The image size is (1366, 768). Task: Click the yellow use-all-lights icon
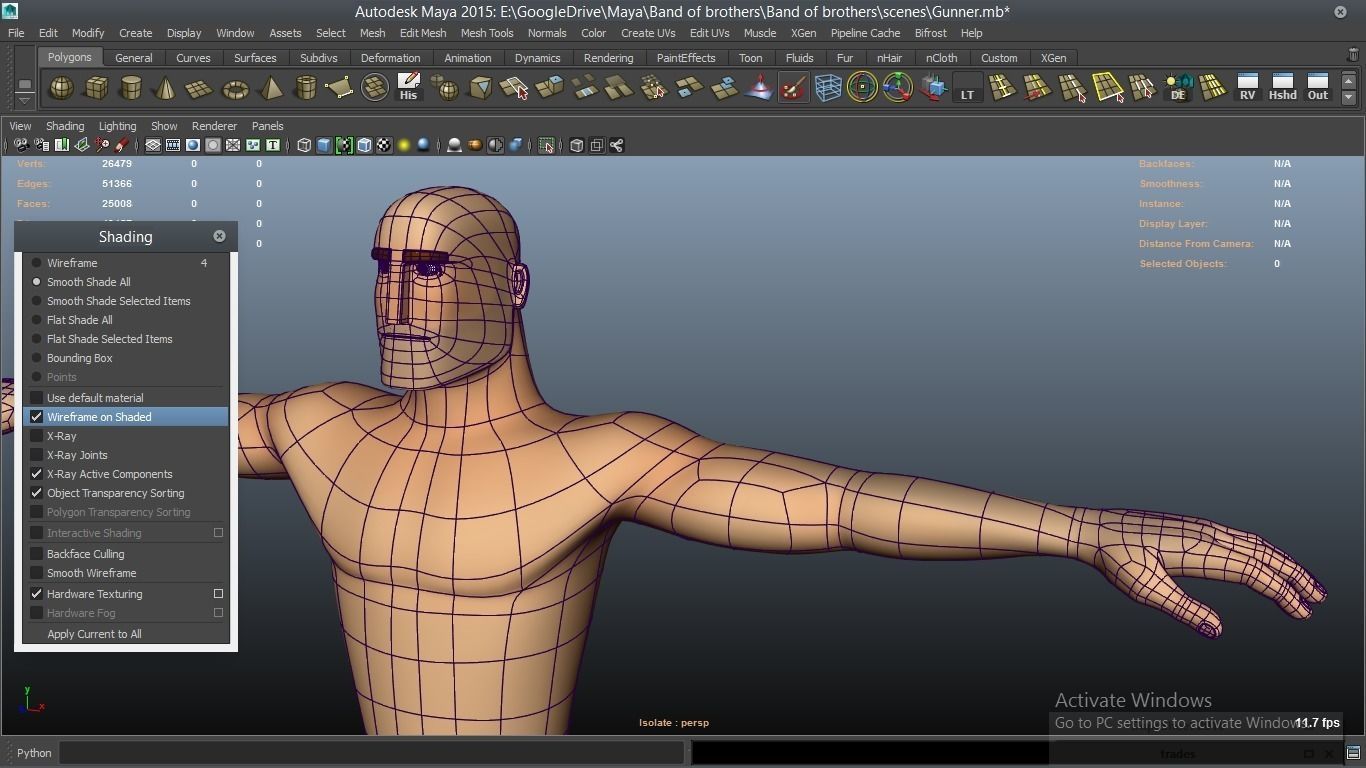[x=404, y=146]
